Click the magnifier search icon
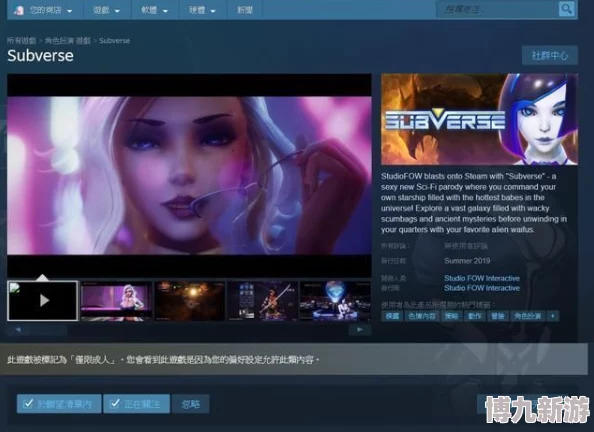 coord(566,9)
